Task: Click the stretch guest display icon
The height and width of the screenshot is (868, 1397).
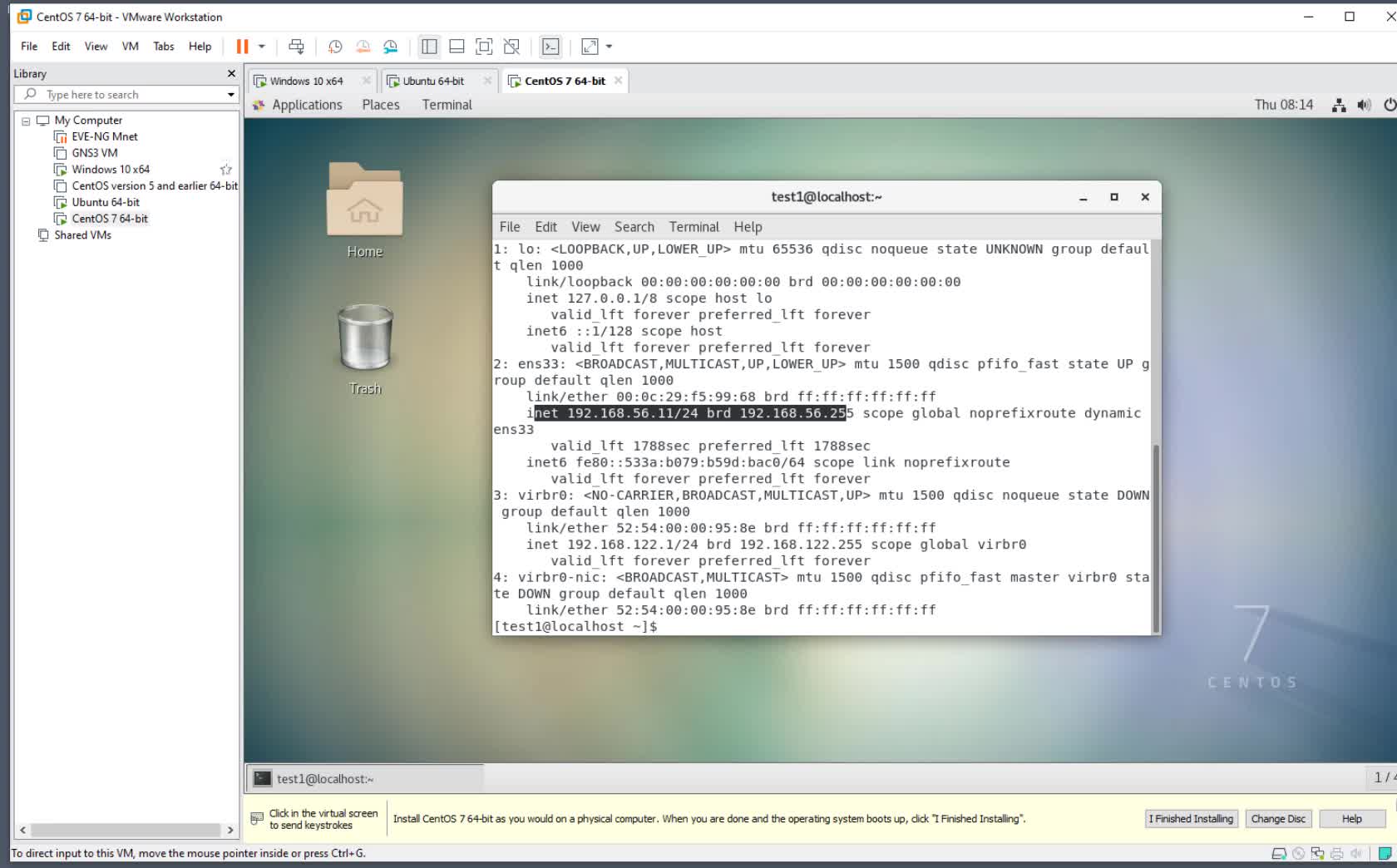Action: coord(590,47)
